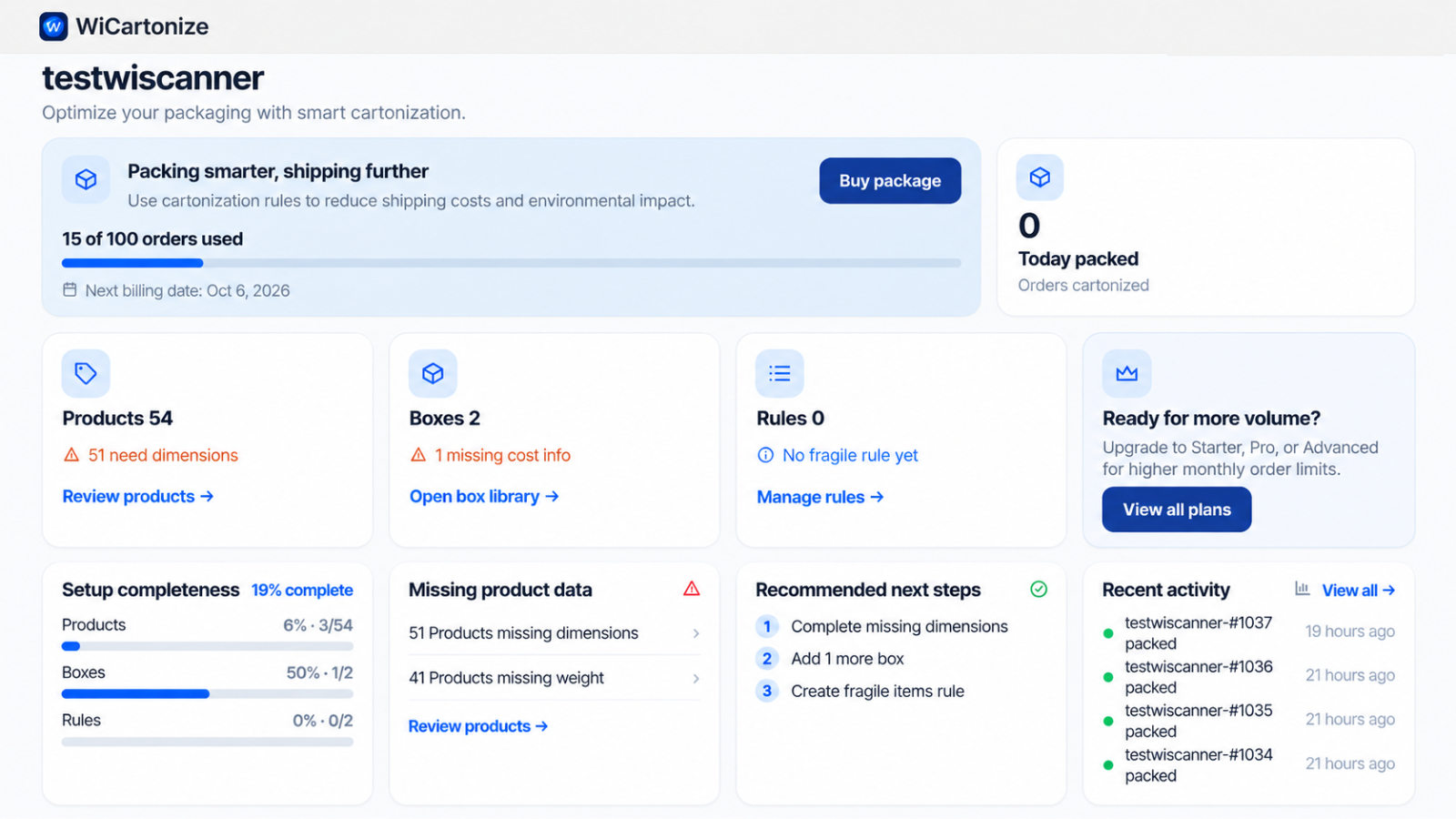The height and width of the screenshot is (819, 1456).
Task: Click the calendar icon next to Next billing date
Action: 70,289
